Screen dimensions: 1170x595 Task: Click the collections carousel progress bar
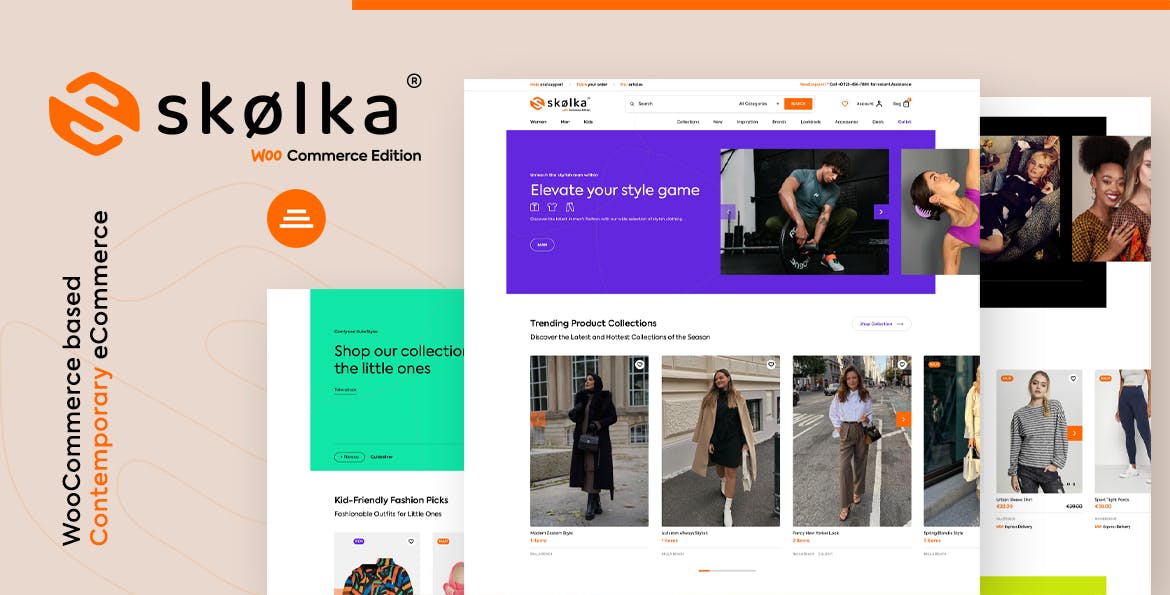727,570
